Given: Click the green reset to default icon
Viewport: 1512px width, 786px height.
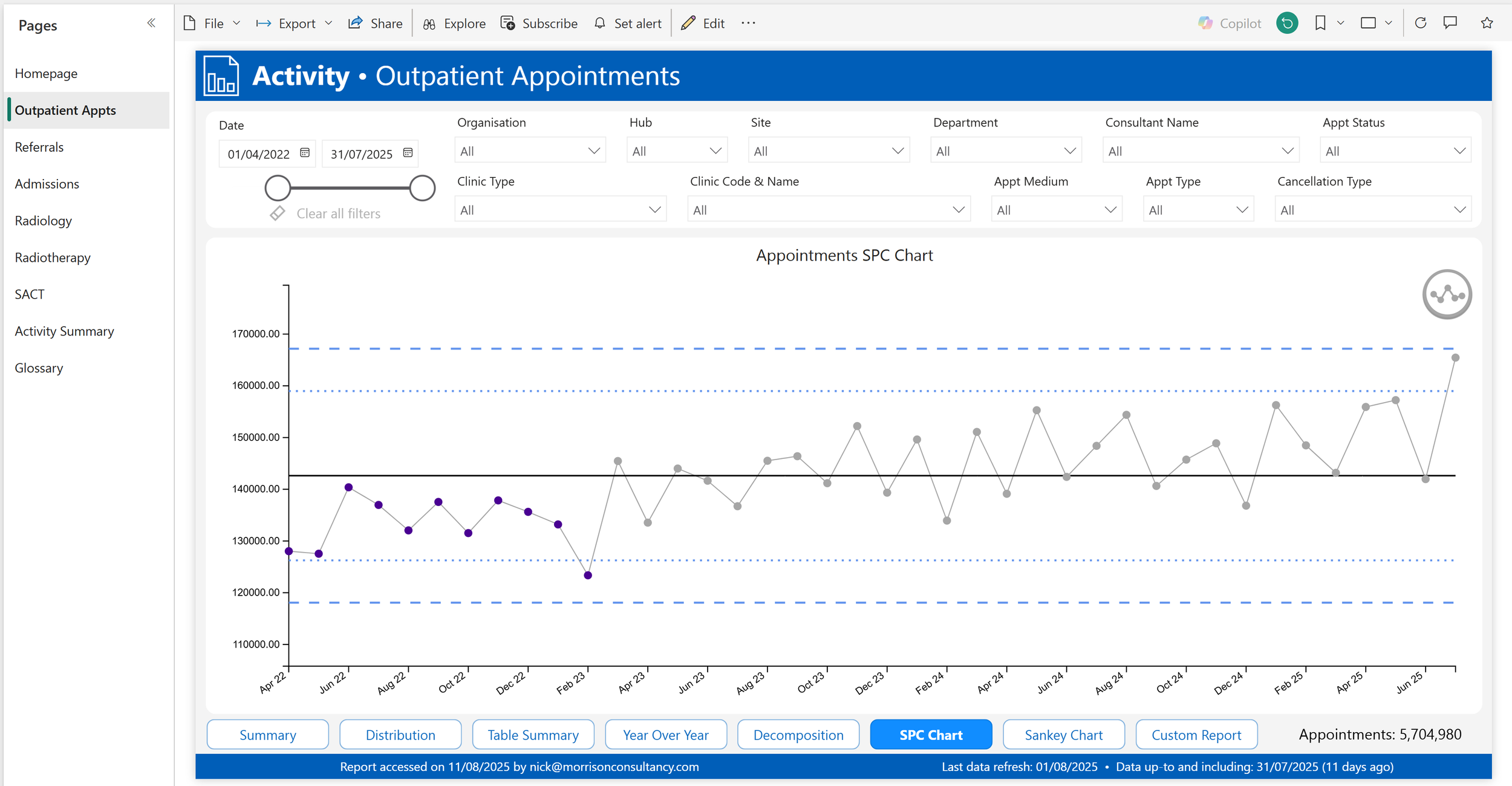Looking at the screenshot, I should point(1287,23).
